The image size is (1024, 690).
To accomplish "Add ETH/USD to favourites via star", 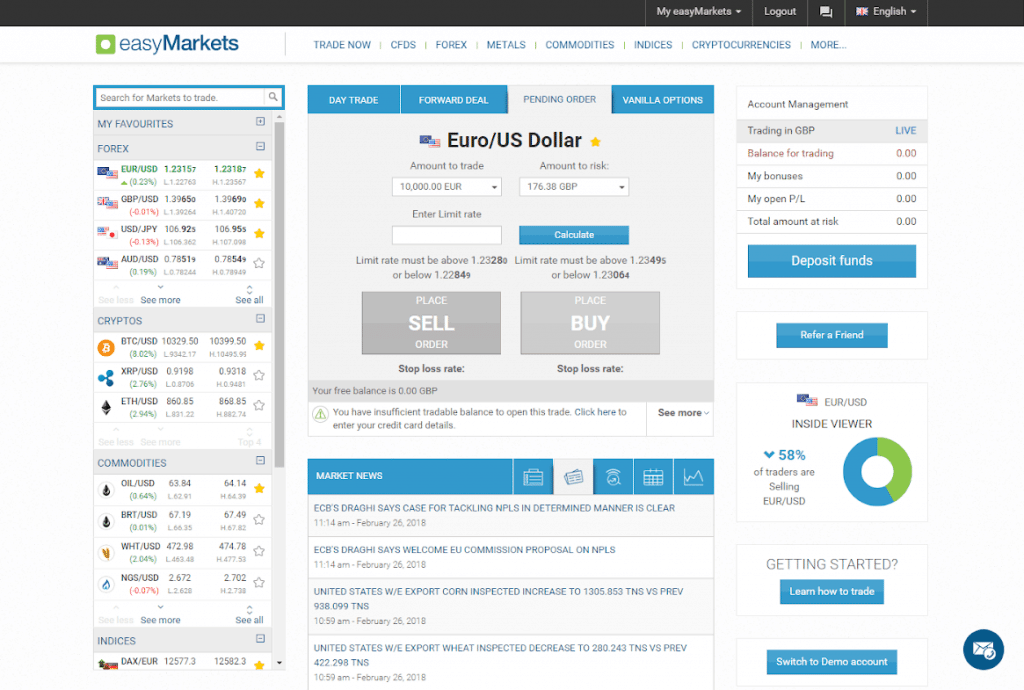I will [x=259, y=405].
